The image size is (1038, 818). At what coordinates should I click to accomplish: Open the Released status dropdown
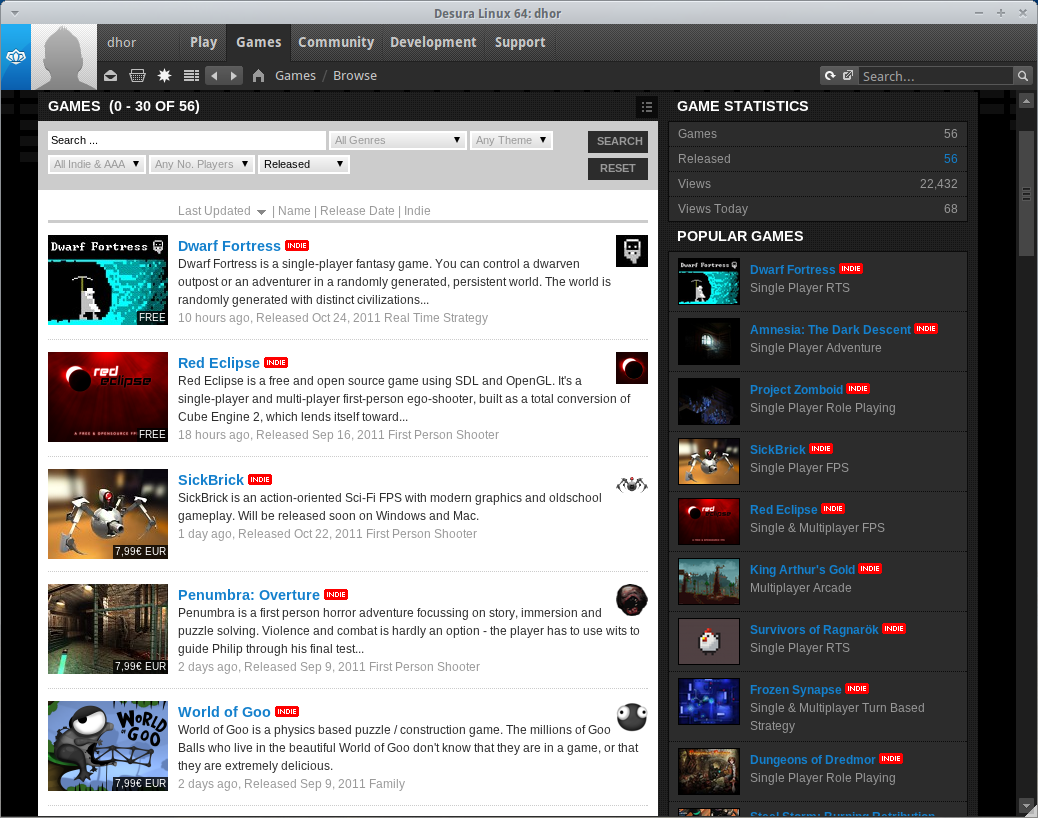tap(303, 164)
